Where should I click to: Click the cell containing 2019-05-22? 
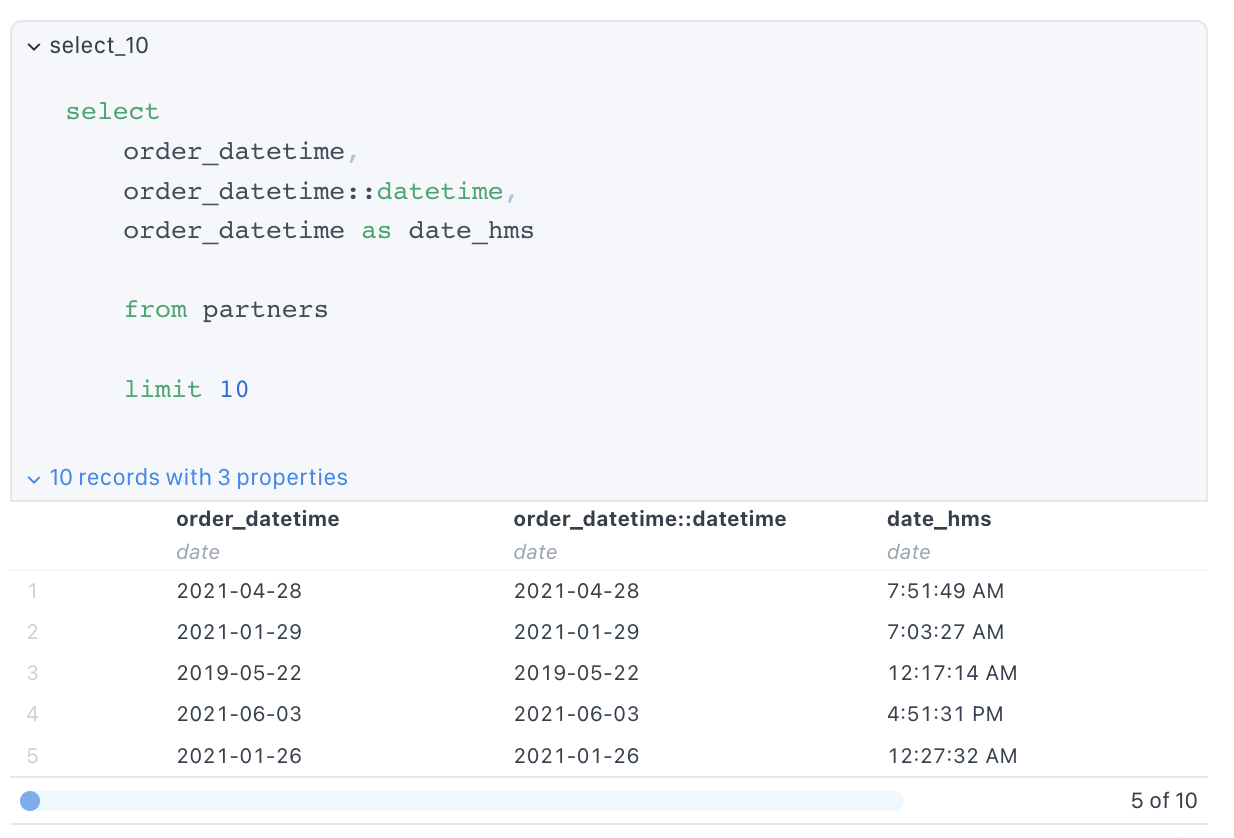coord(239,673)
